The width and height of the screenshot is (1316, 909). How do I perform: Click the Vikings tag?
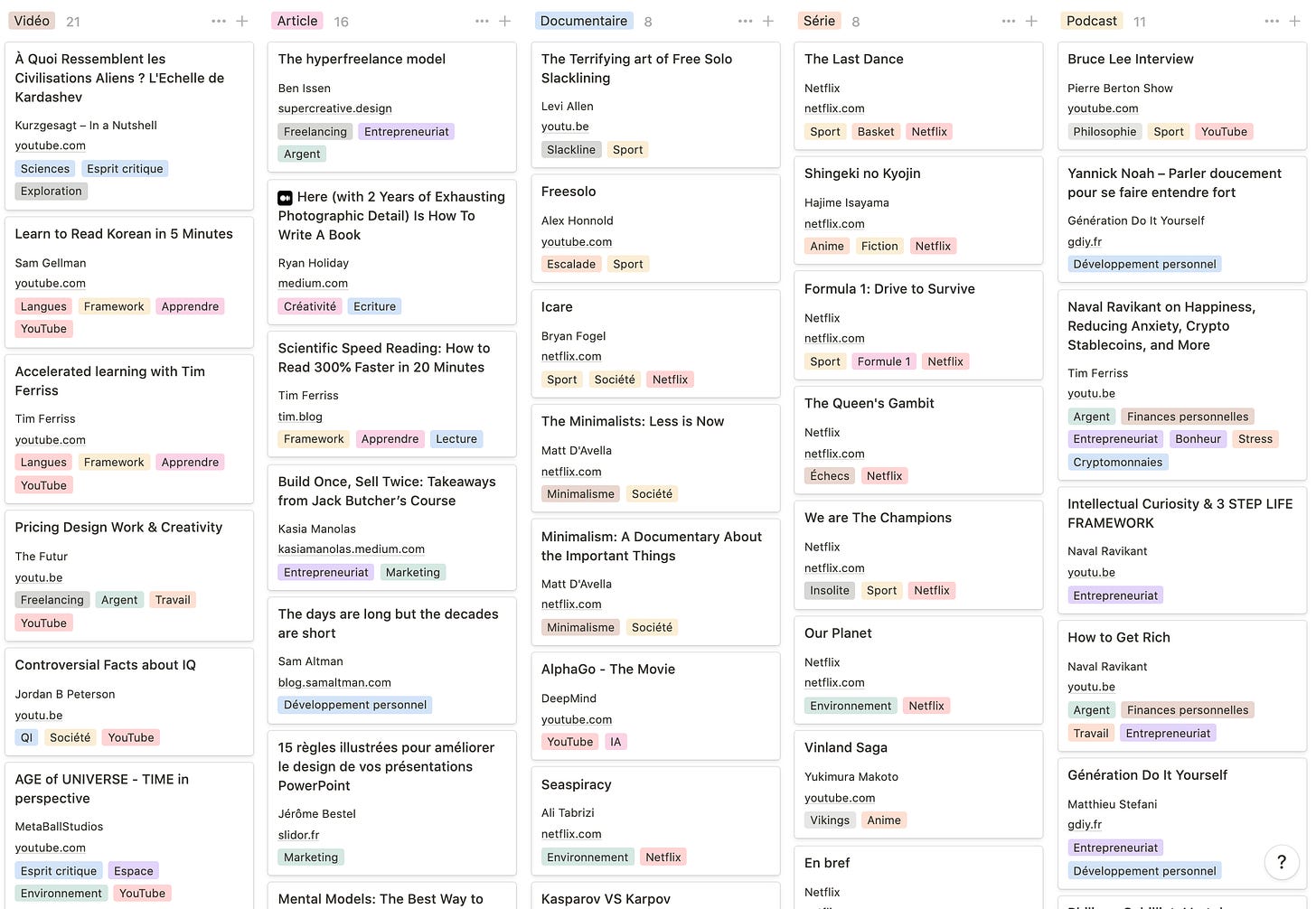(830, 820)
